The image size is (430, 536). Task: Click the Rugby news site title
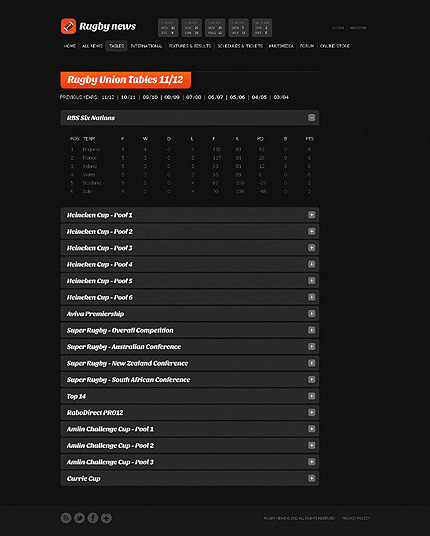[x=108, y=26]
